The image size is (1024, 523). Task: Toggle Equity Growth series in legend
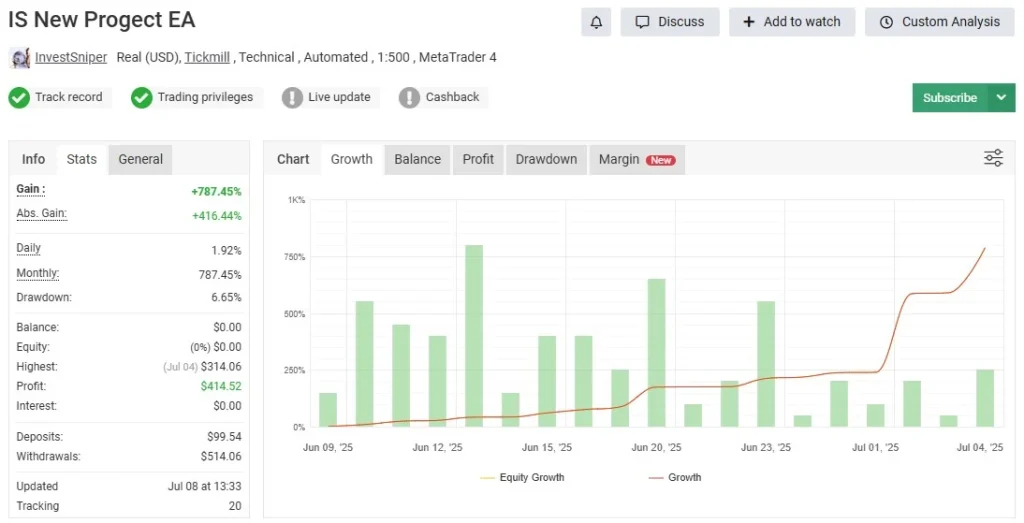click(522, 478)
